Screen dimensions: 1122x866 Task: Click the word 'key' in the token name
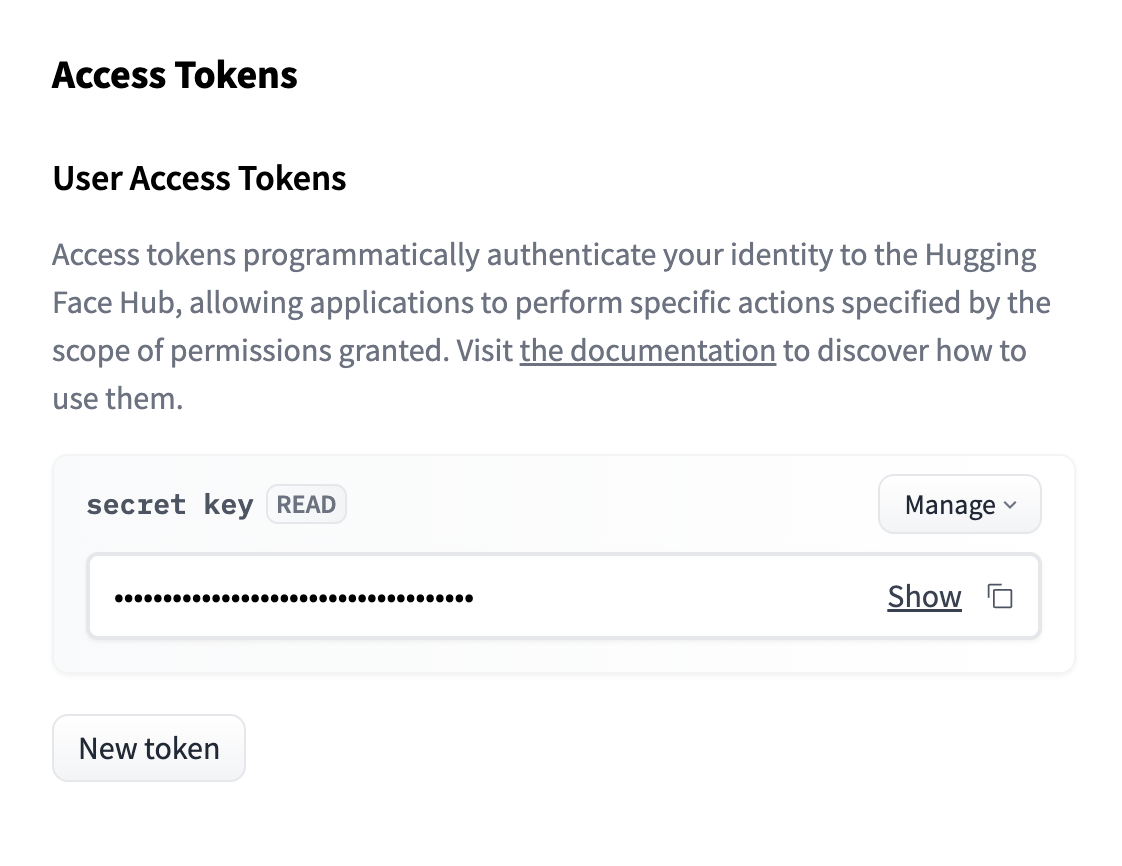[x=228, y=505]
